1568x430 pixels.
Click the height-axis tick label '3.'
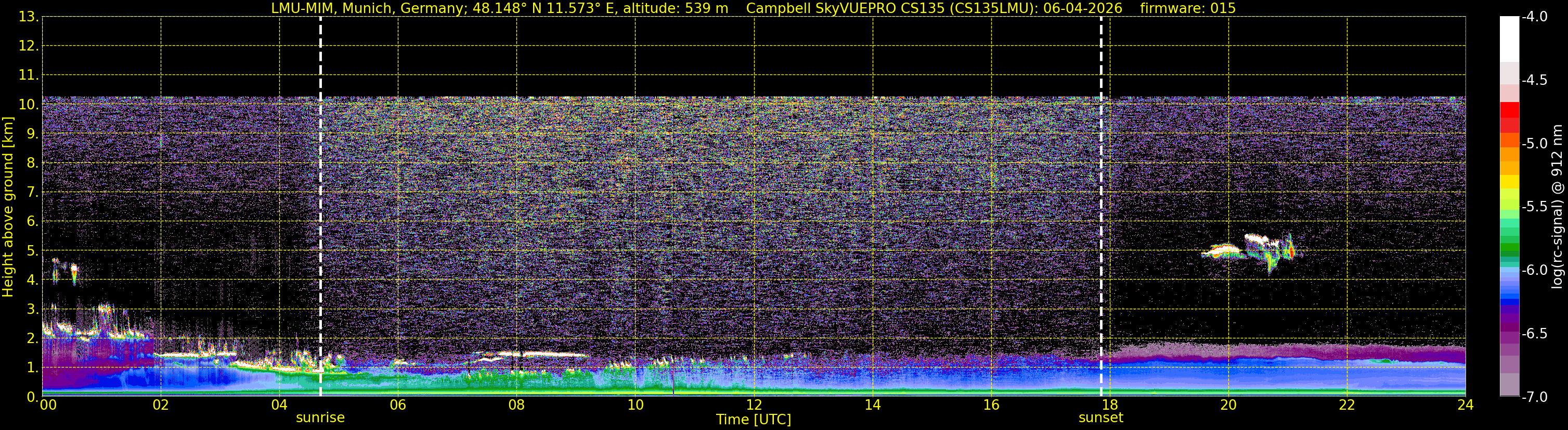tap(32, 309)
